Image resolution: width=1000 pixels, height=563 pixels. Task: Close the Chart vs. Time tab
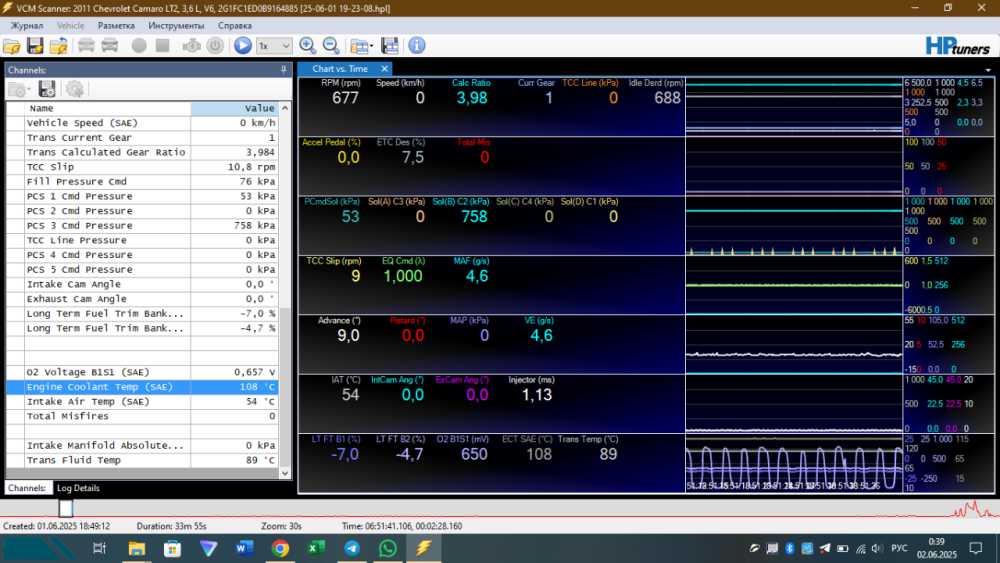click(x=384, y=69)
